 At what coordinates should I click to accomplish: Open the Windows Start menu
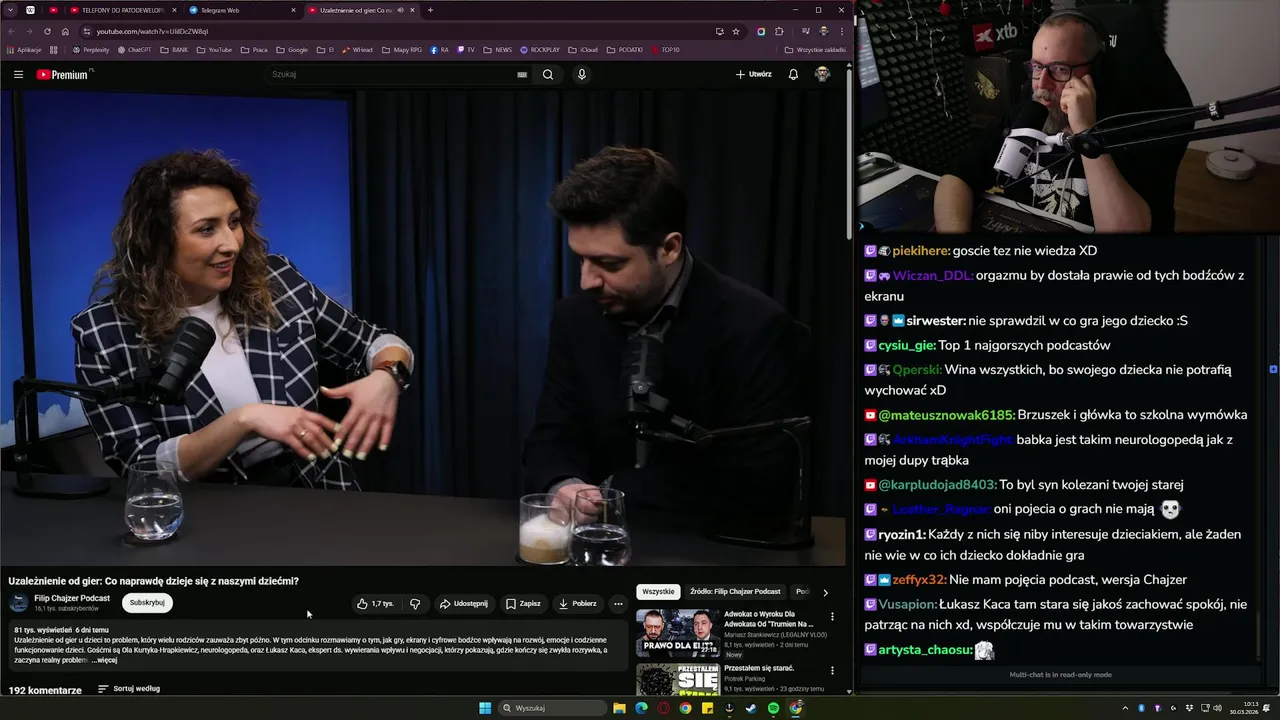point(485,708)
